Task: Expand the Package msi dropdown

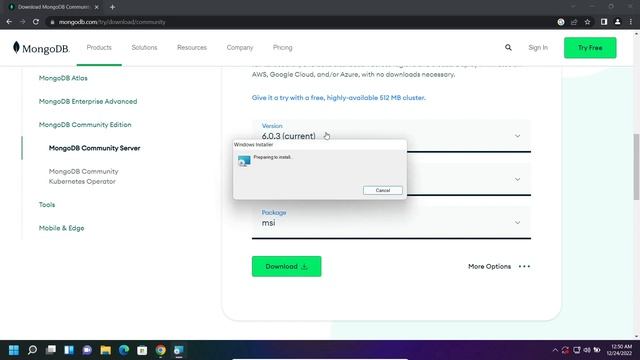Action: click(391, 222)
